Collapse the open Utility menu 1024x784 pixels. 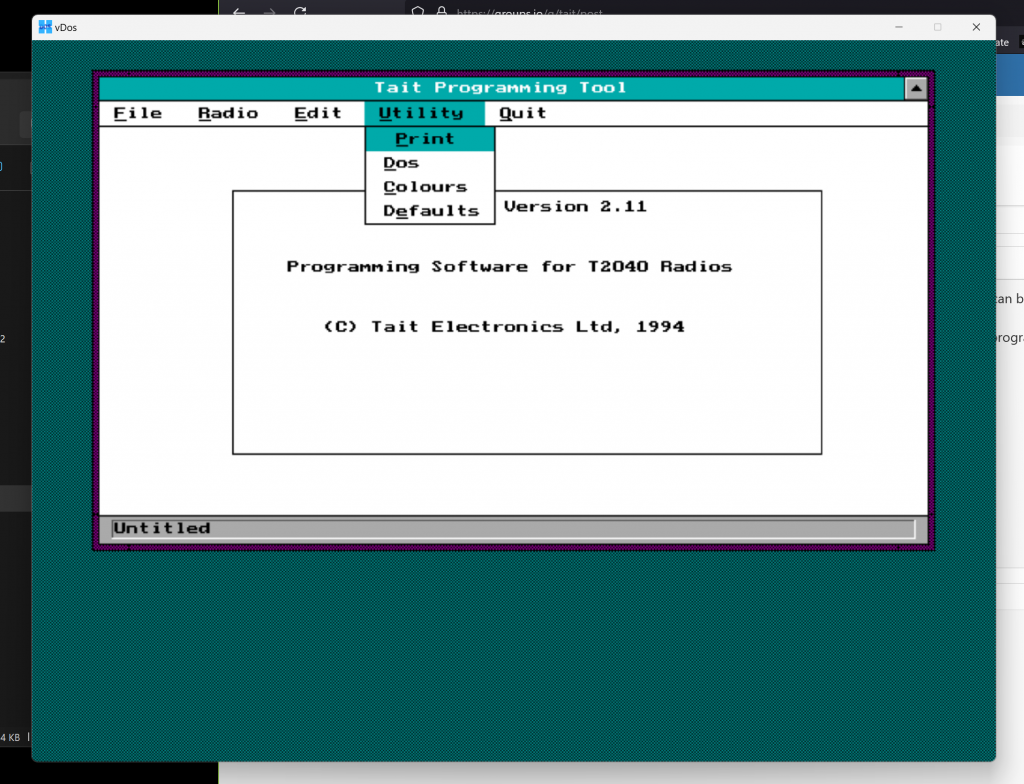pyautogui.click(x=421, y=113)
